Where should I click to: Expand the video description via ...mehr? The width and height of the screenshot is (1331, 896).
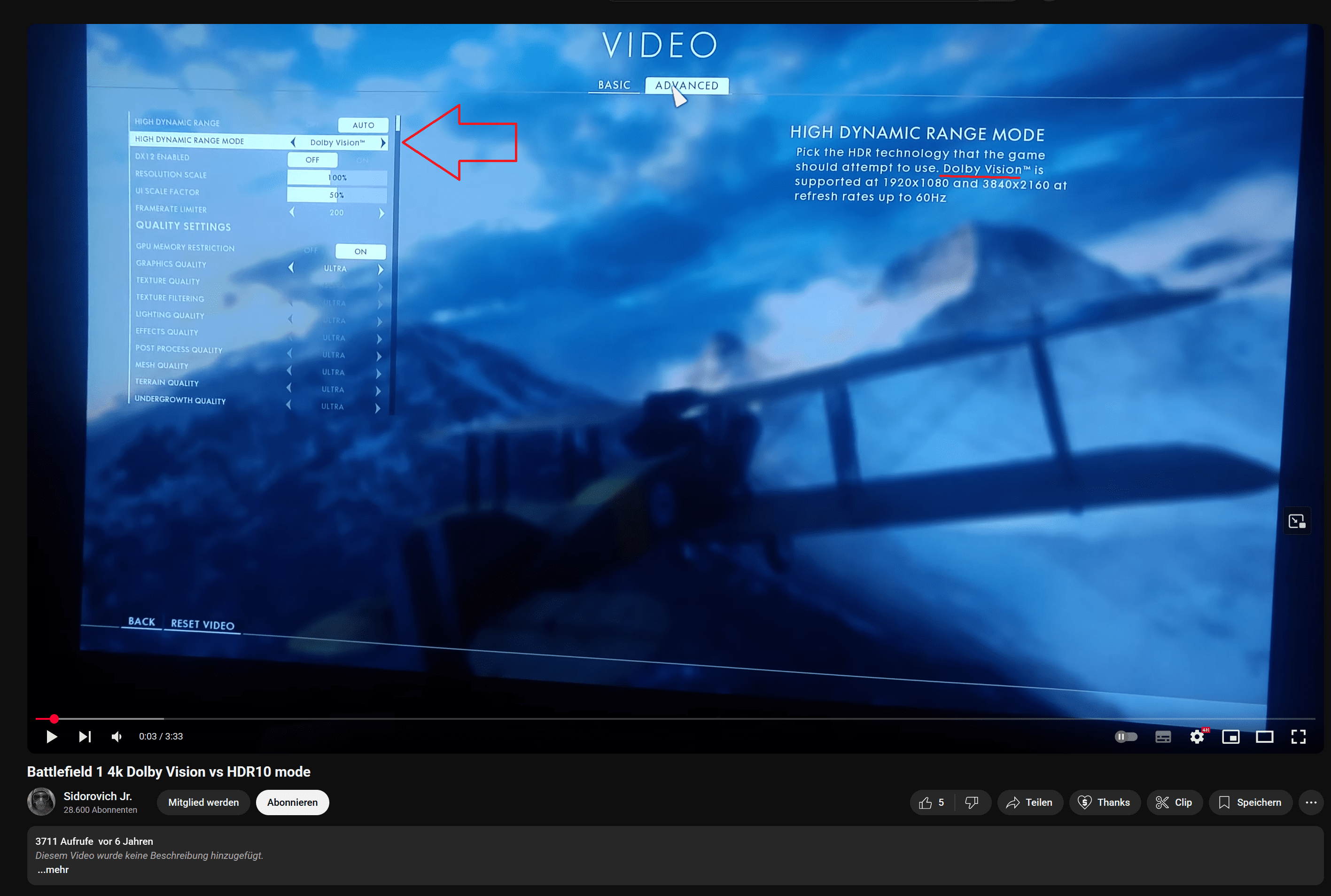(x=53, y=869)
